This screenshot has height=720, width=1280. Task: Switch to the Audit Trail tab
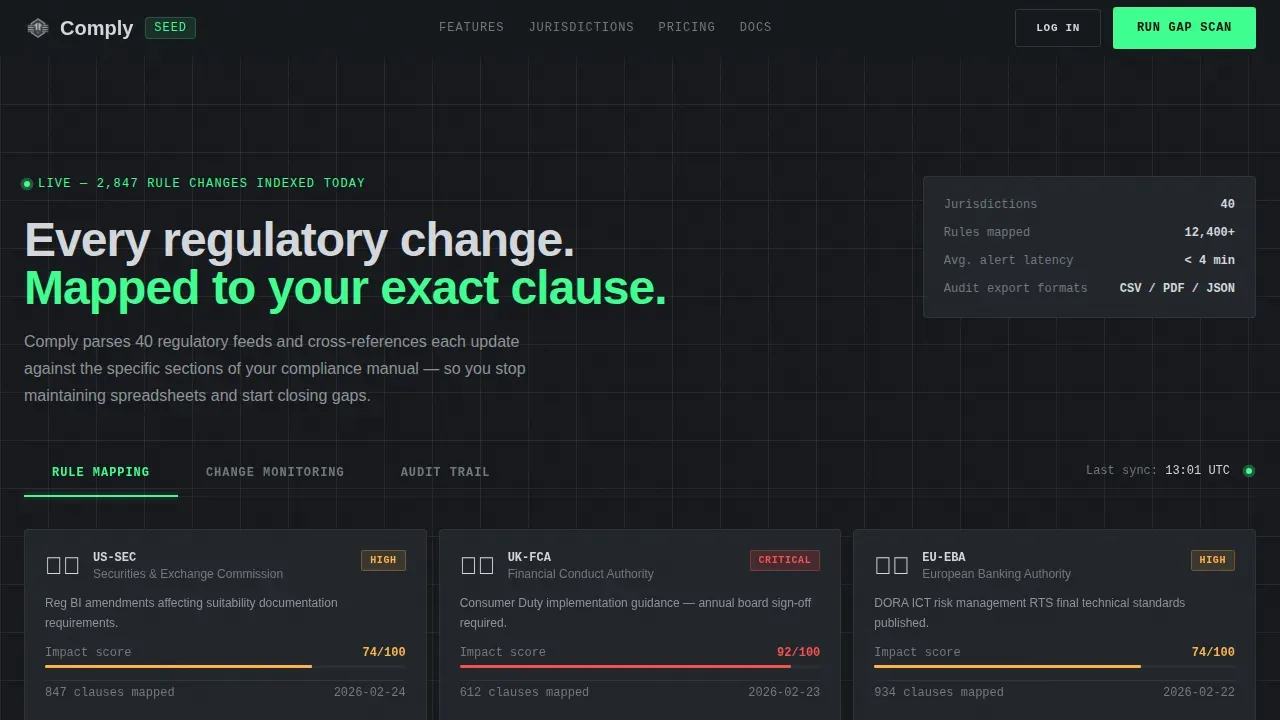click(x=445, y=472)
